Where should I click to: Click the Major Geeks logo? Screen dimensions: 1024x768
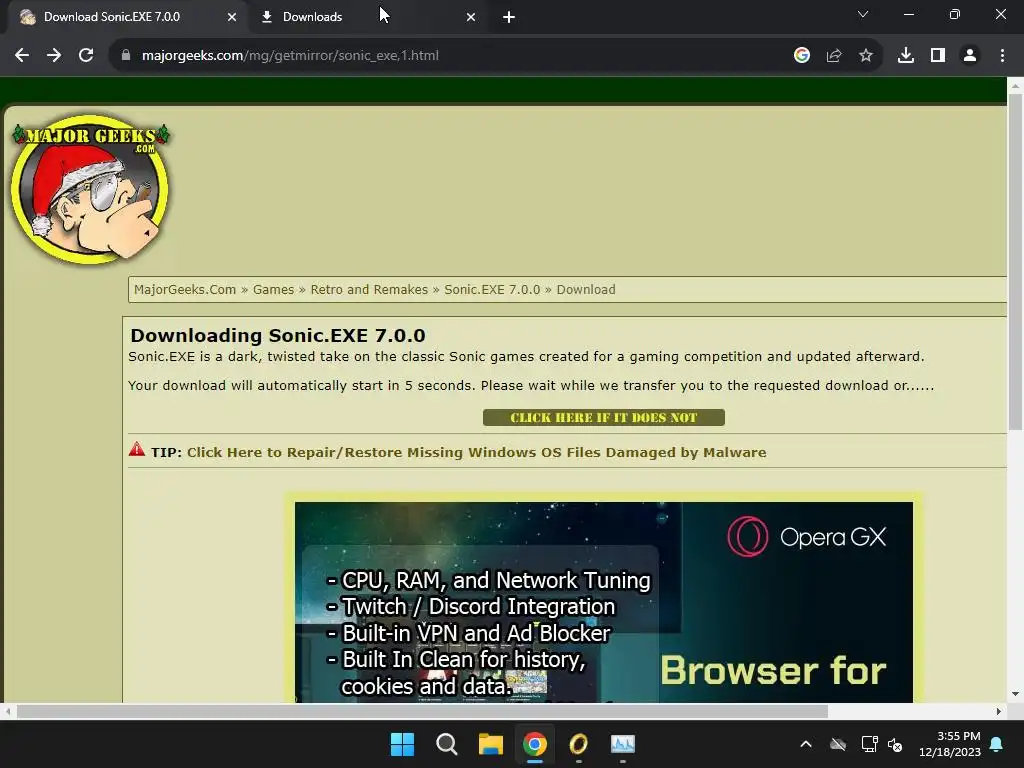[x=90, y=189]
